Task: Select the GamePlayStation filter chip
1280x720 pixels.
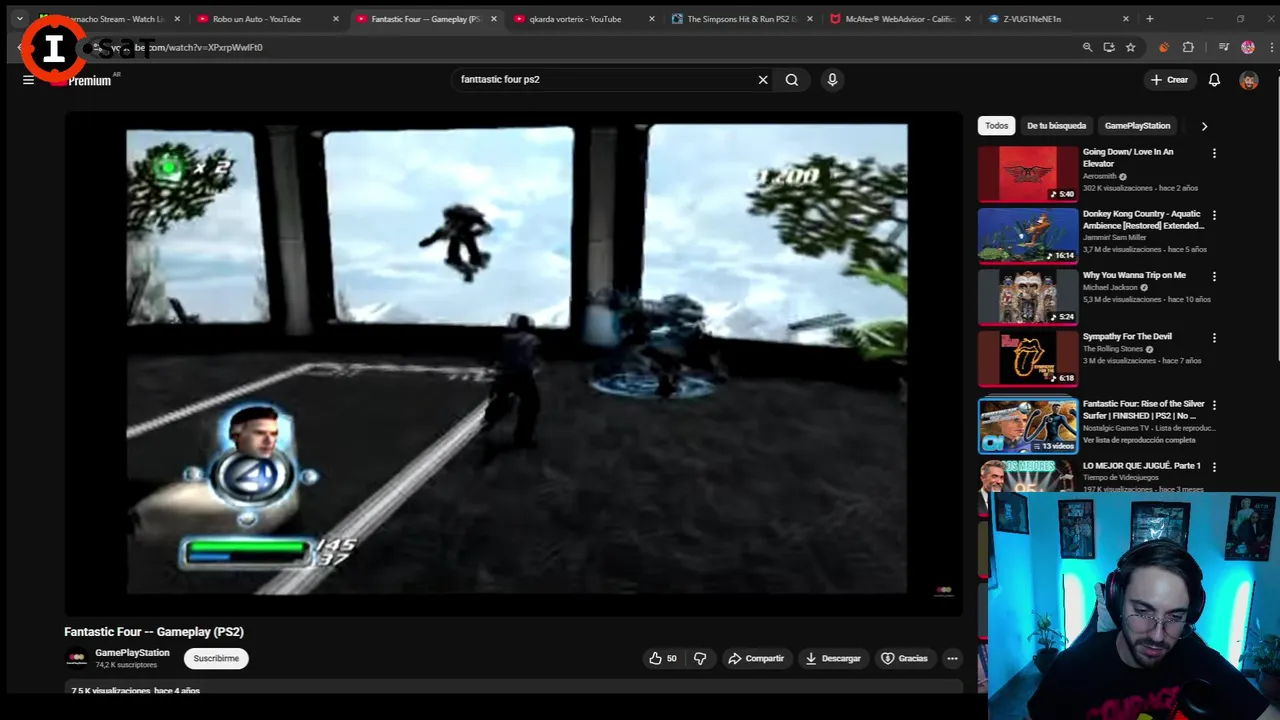Action: point(1137,126)
